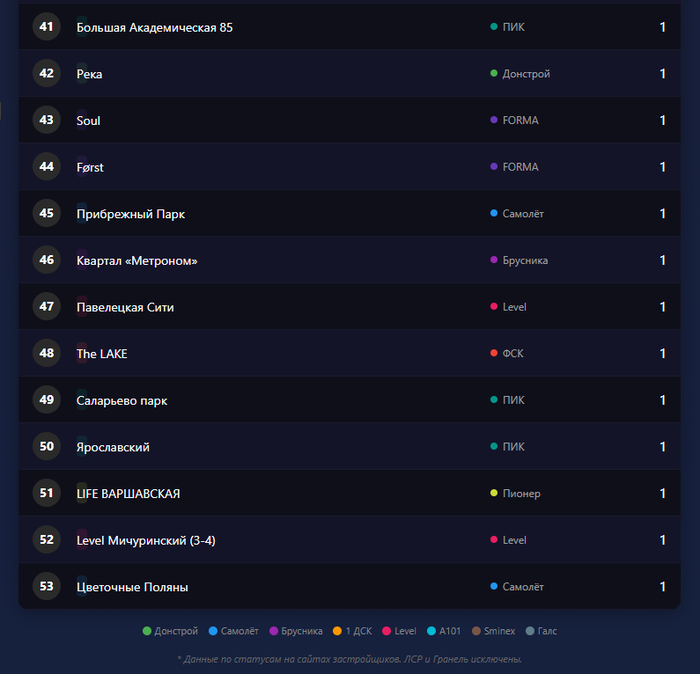Screen dimensions: 700x674
Task: Select the Цветочные Поляны row
Action: [x=132, y=586]
